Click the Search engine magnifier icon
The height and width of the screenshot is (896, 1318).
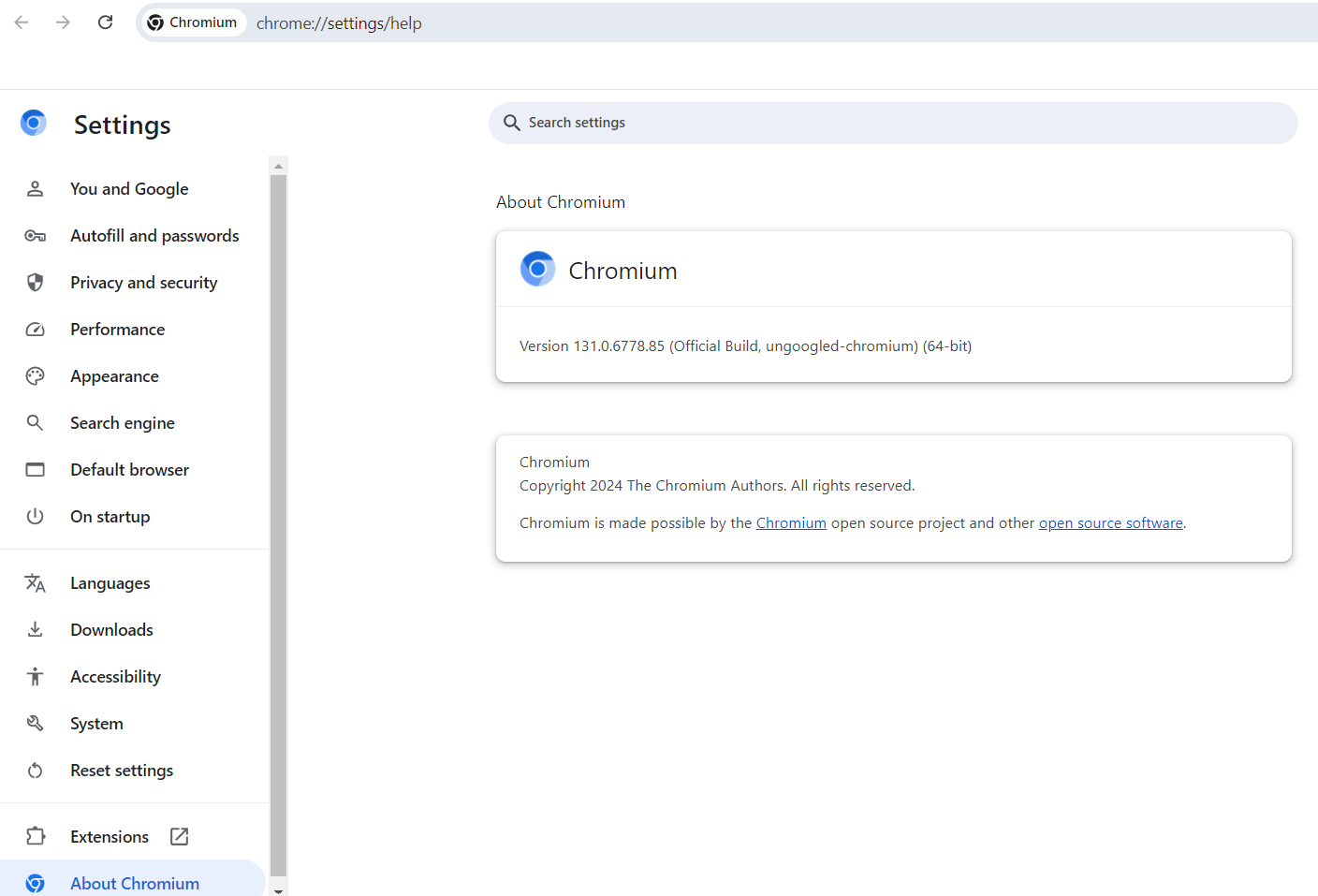[x=35, y=423]
